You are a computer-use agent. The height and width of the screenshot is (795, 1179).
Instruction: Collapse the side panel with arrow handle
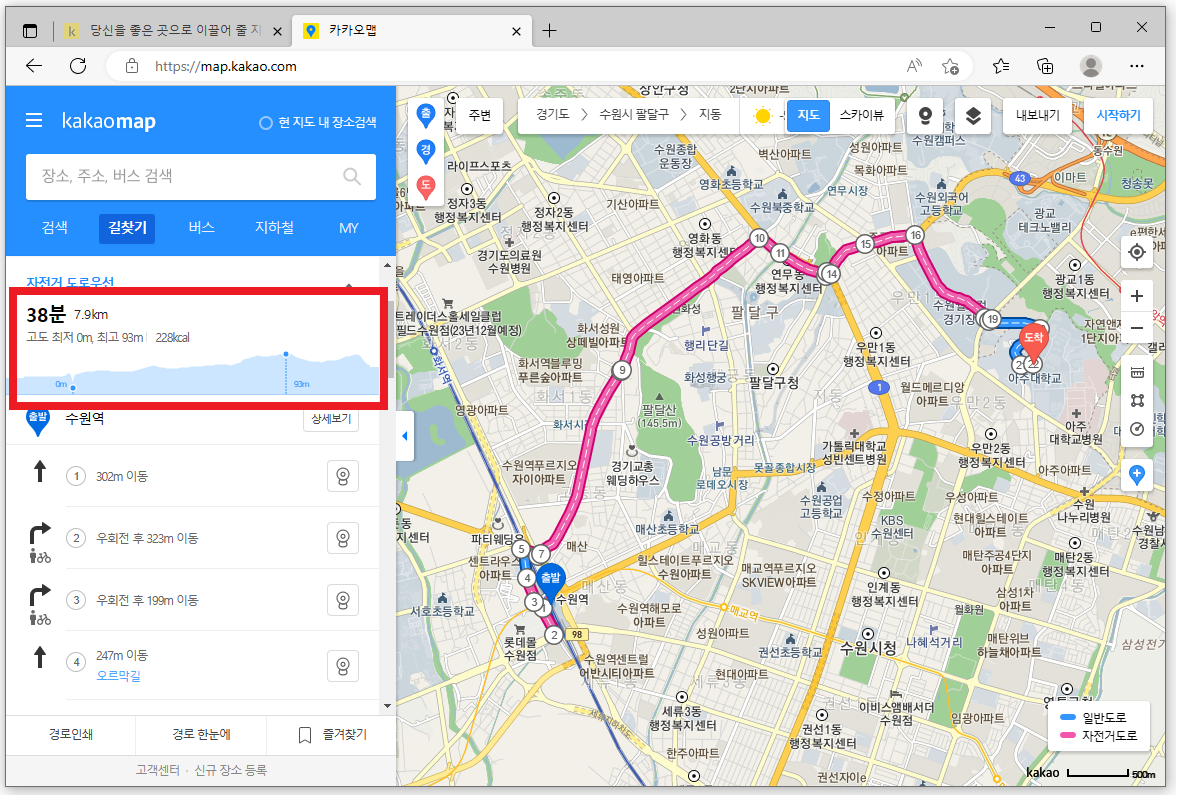pos(405,436)
